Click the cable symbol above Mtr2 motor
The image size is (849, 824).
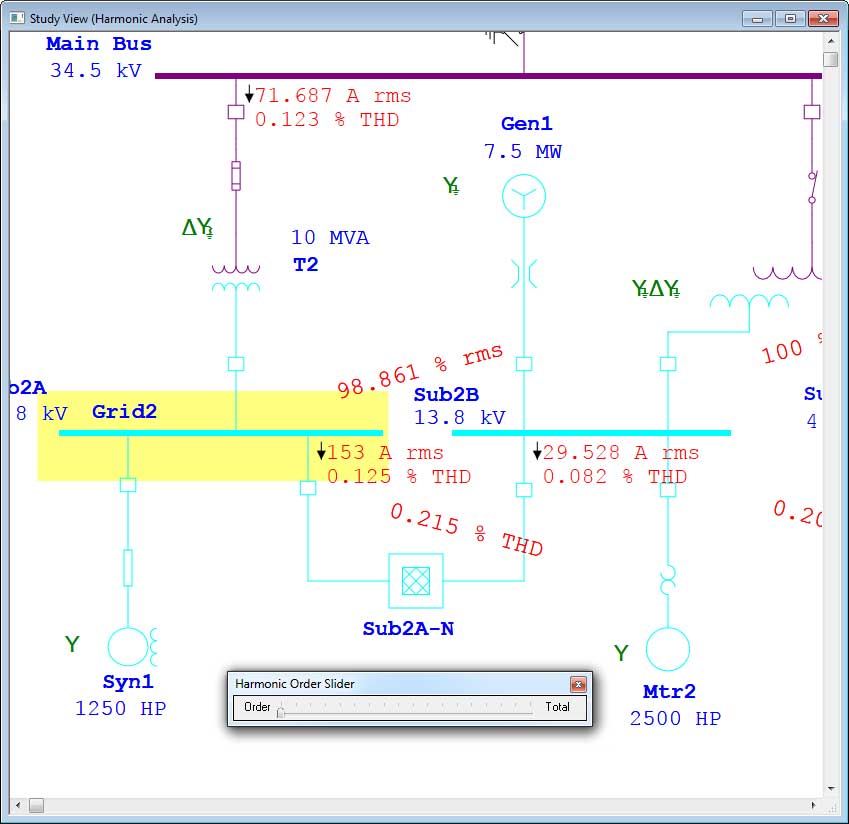point(667,578)
